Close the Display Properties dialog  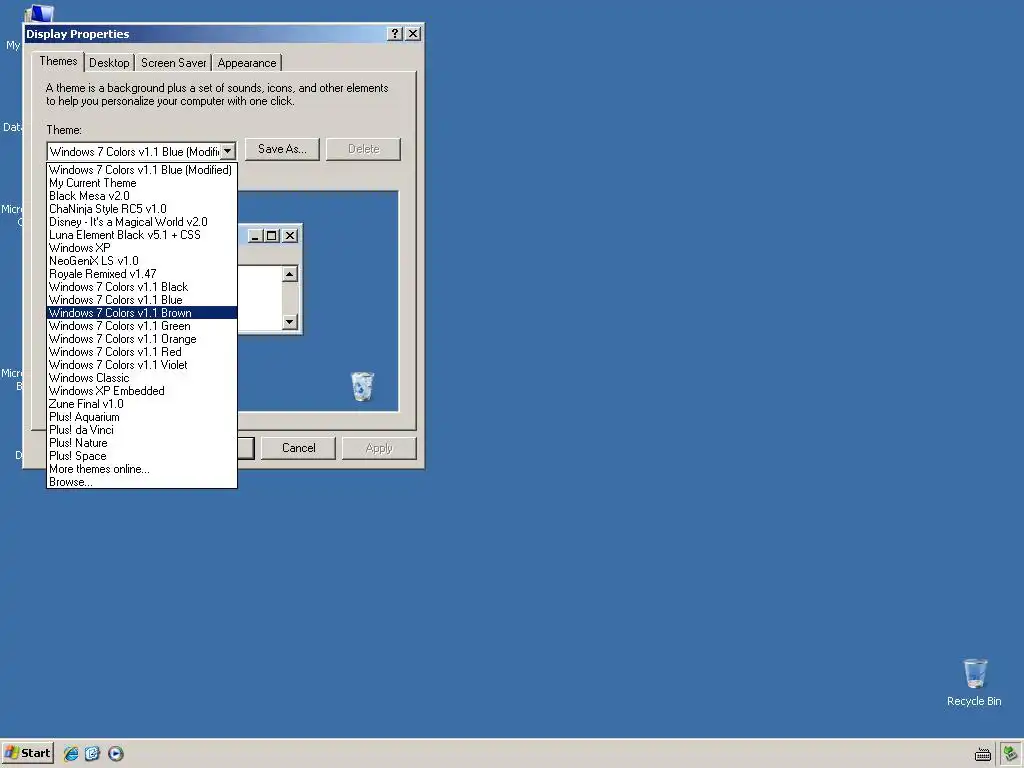(x=413, y=33)
